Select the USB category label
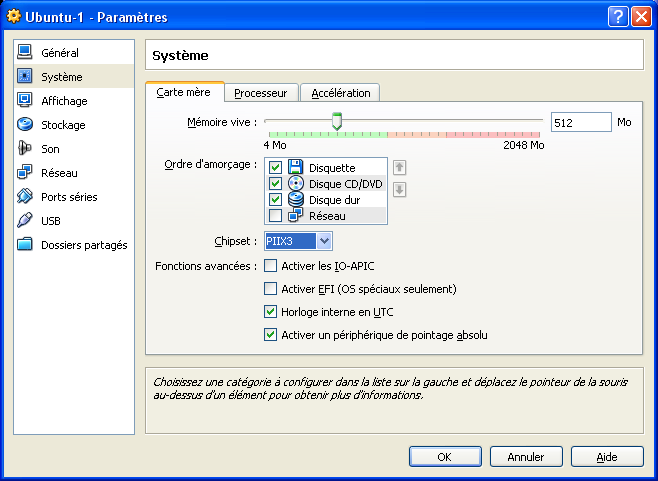Screen dimensions: 658x481 coord(51,221)
